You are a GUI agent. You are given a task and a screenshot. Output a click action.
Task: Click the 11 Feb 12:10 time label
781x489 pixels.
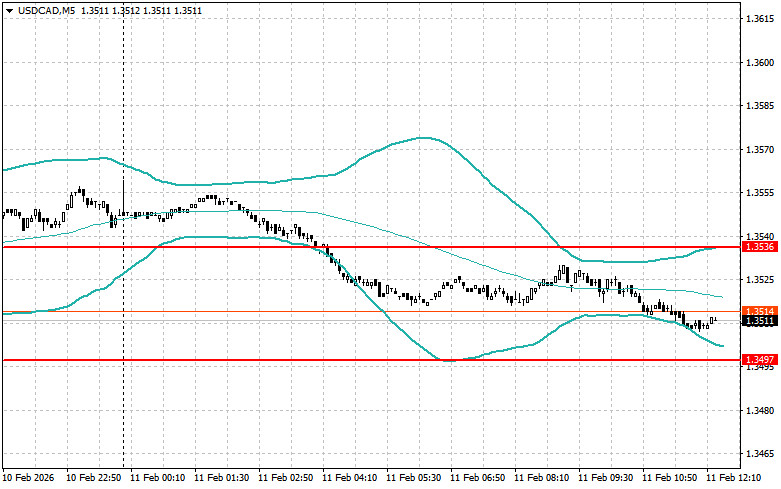click(x=735, y=478)
